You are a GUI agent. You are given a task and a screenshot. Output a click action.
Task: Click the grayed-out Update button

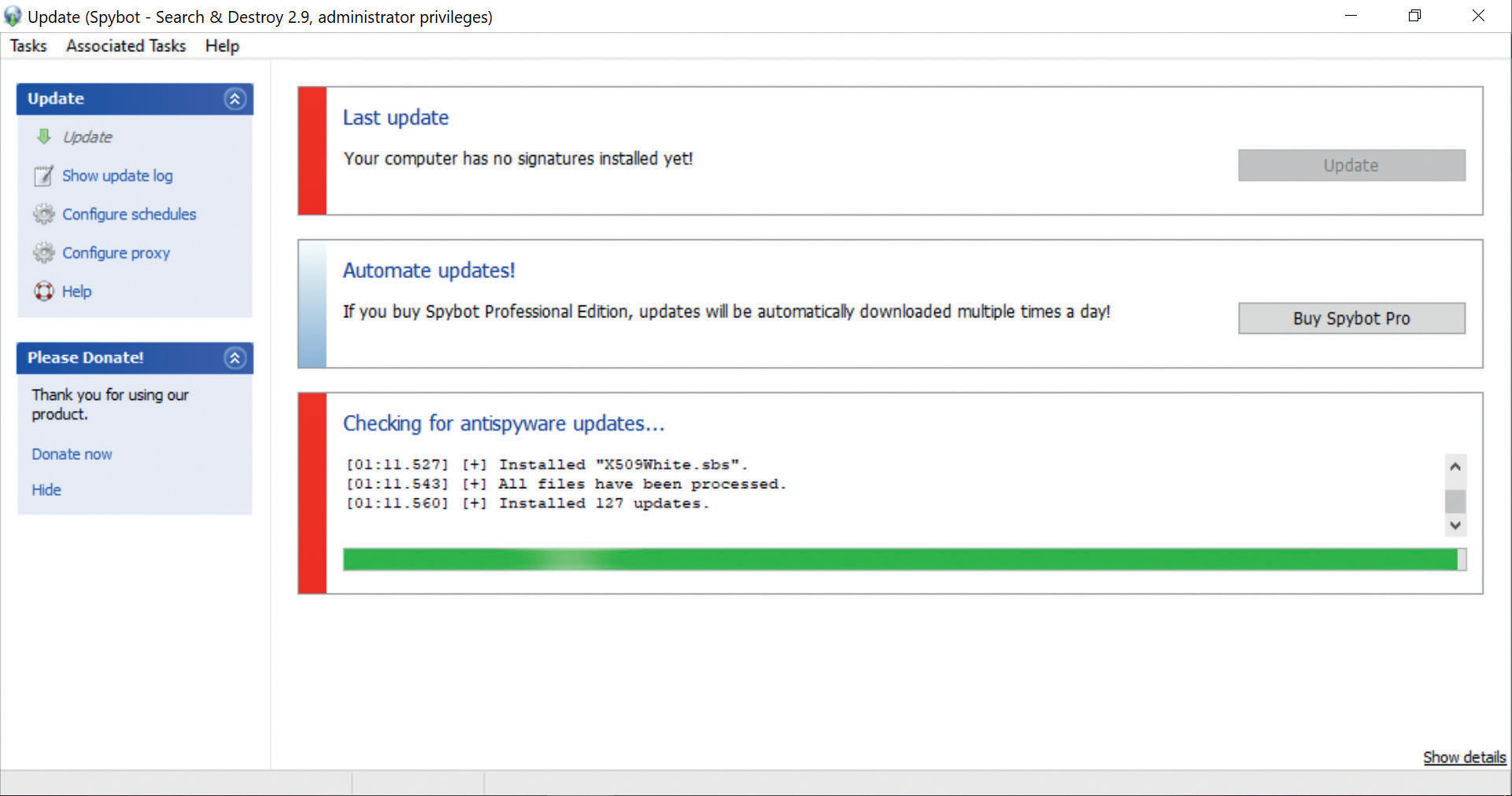[1351, 165]
